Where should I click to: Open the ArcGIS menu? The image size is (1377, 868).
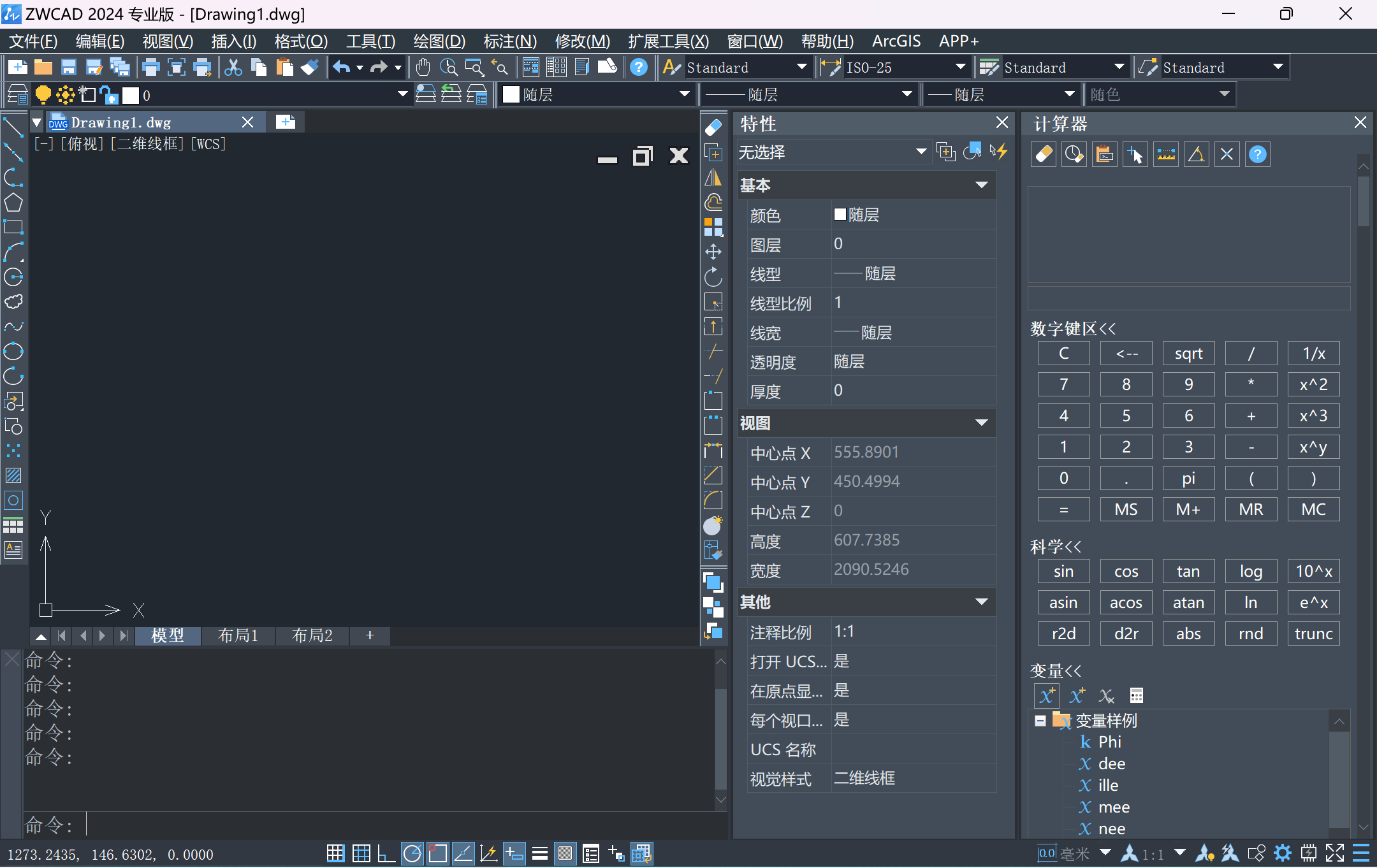pos(896,41)
